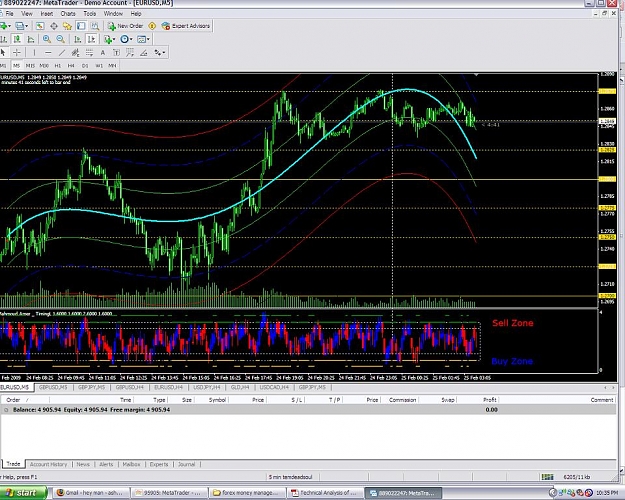Screen dimensions: 625x500
Task: Open the View menu
Action: [x=27, y=14]
